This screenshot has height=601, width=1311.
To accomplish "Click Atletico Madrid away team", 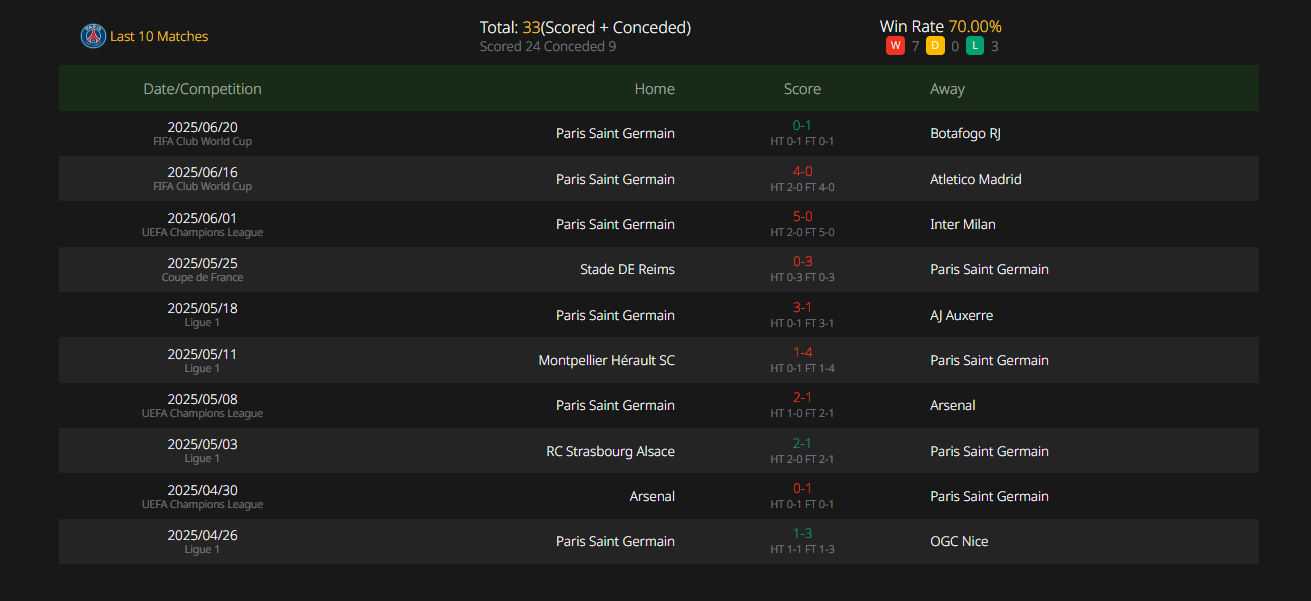I will (x=976, y=179).
